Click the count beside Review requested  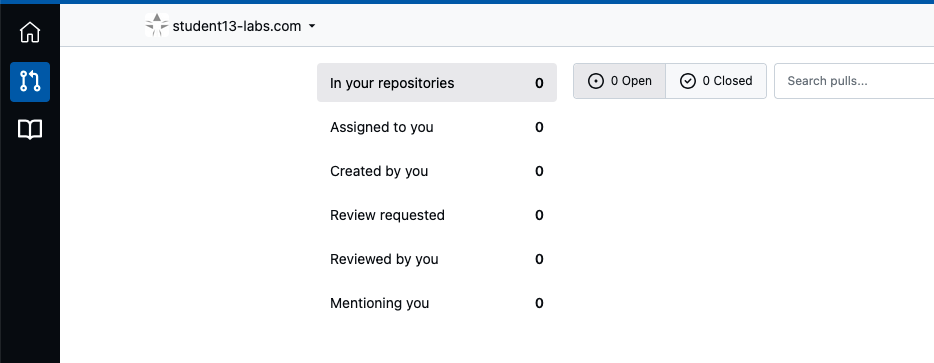(539, 215)
